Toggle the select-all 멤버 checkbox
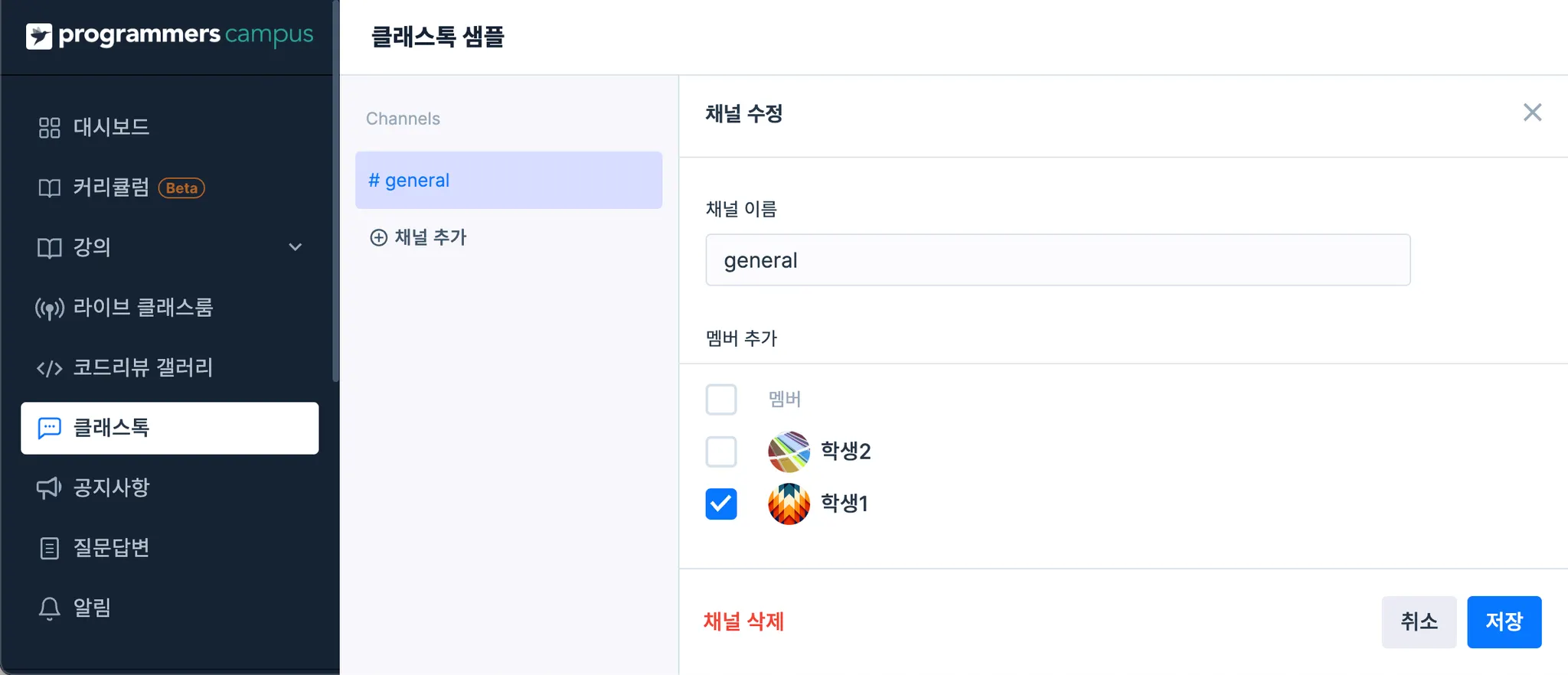This screenshot has width=1568, height=675. pos(720,399)
